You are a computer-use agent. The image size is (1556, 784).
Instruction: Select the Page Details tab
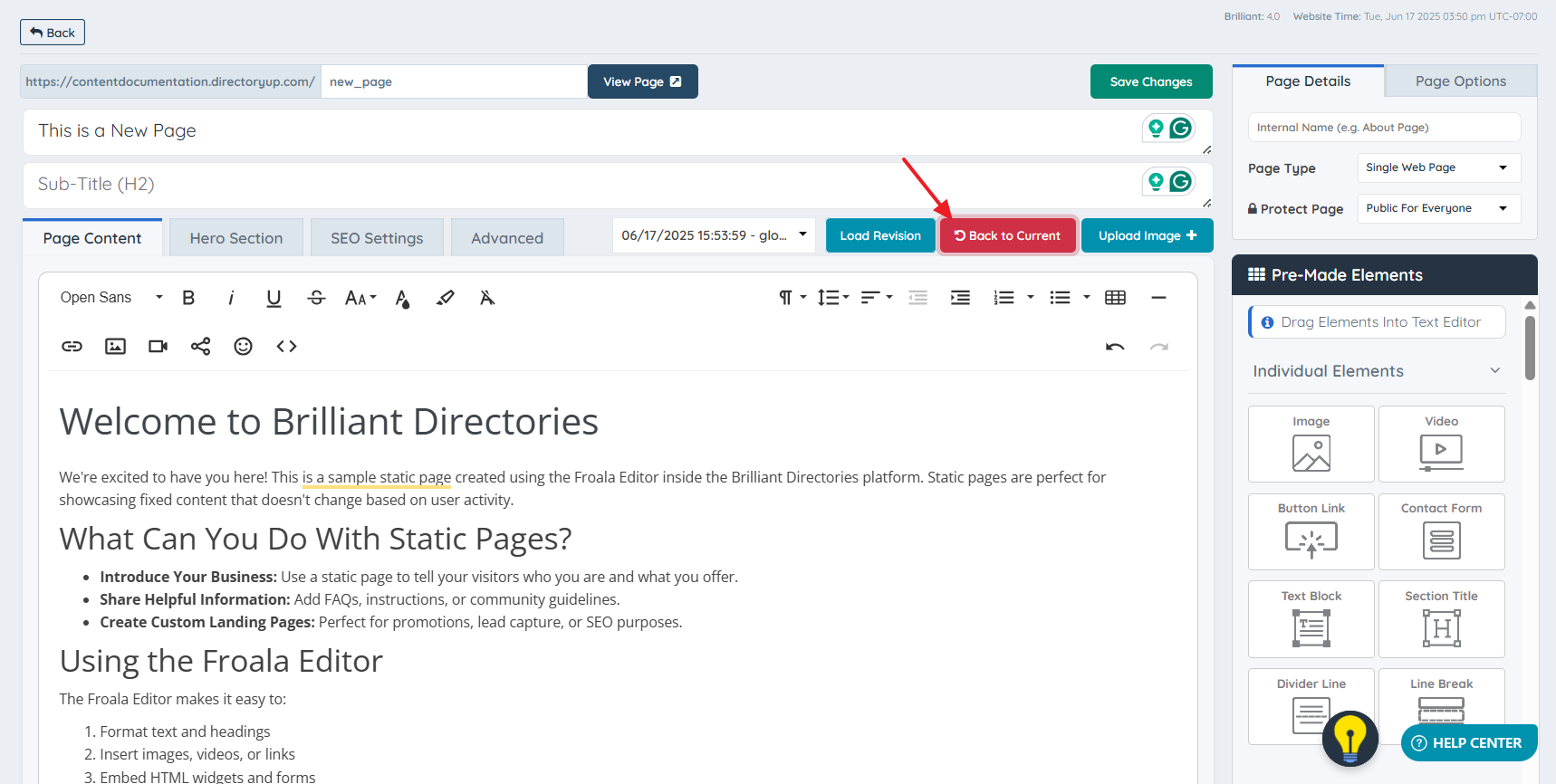[x=1308, y=81]
